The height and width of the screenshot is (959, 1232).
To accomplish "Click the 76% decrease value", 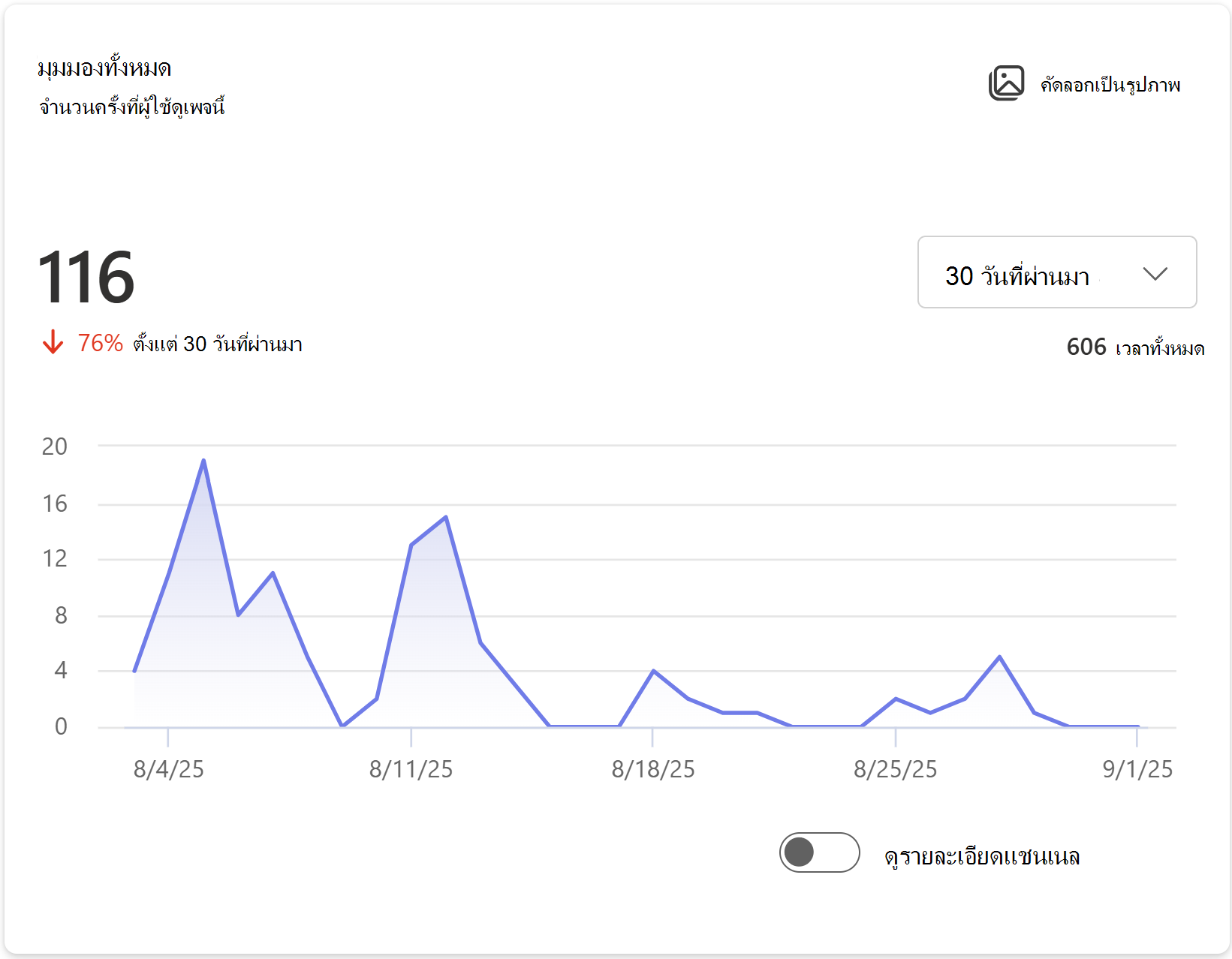I will point(101,343).
